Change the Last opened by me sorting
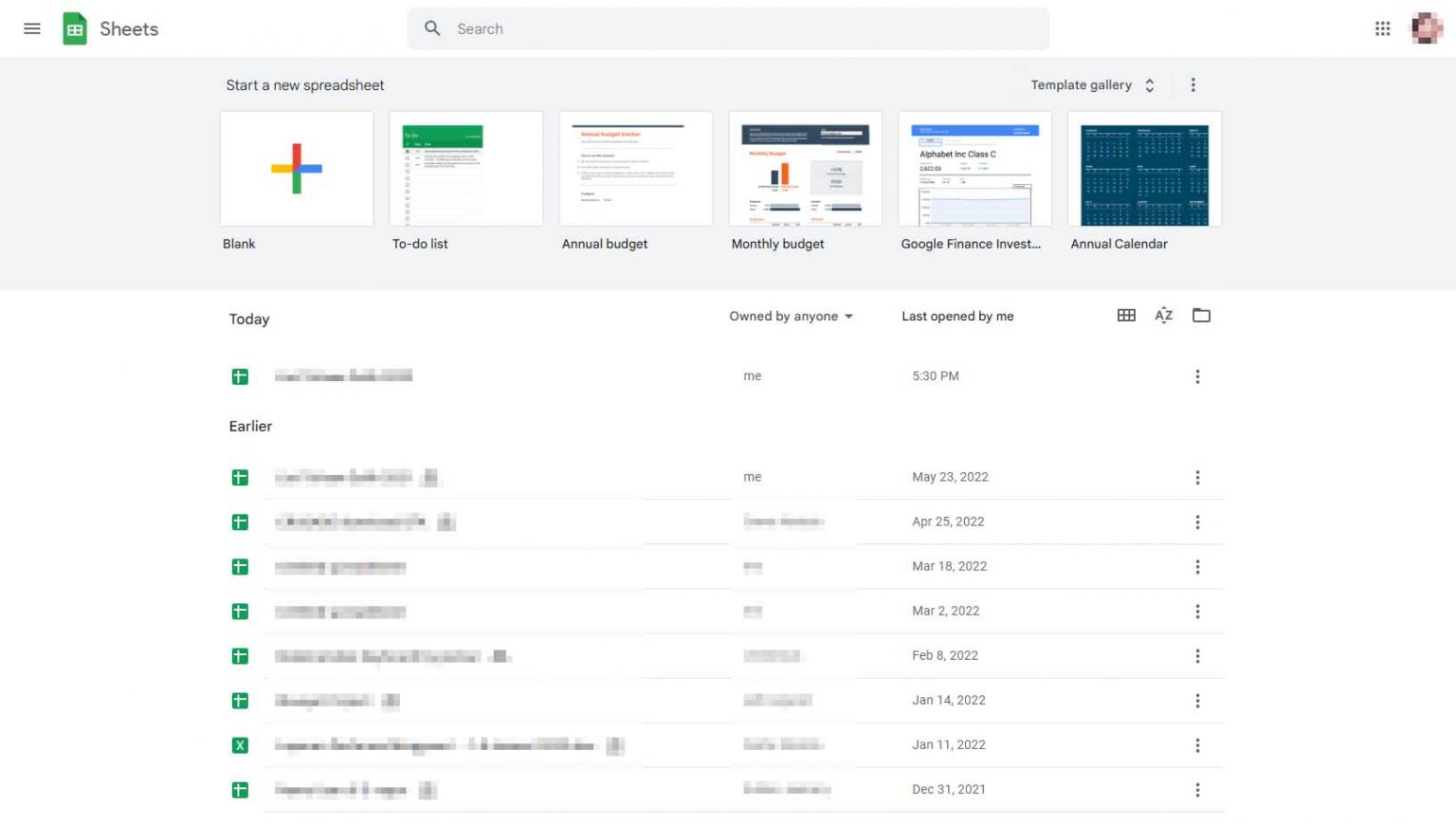The height and width of the screenshot is (824, 1456). click(957, 316)
